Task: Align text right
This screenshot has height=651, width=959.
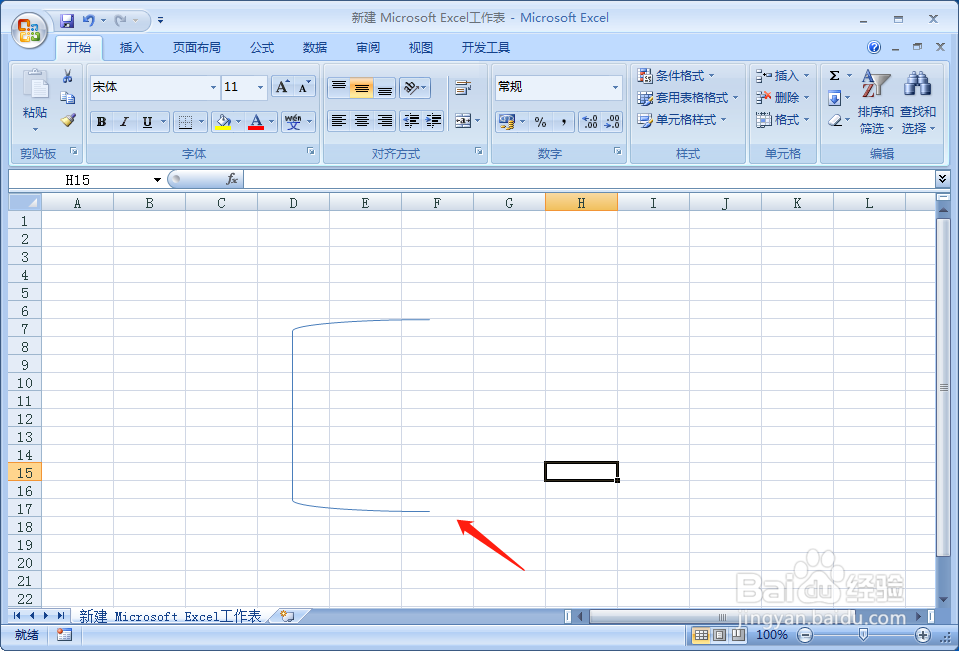Action: [385, 121]
